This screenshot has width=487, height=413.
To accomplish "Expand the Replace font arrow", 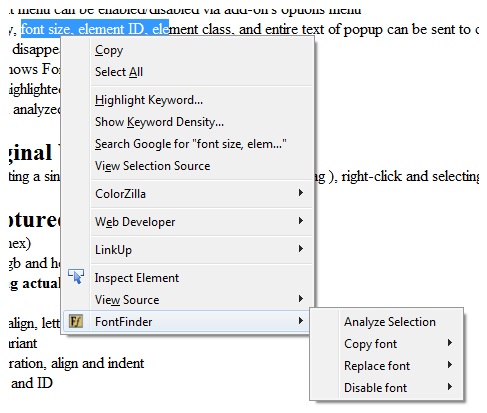I will click(x=450, y=365).
